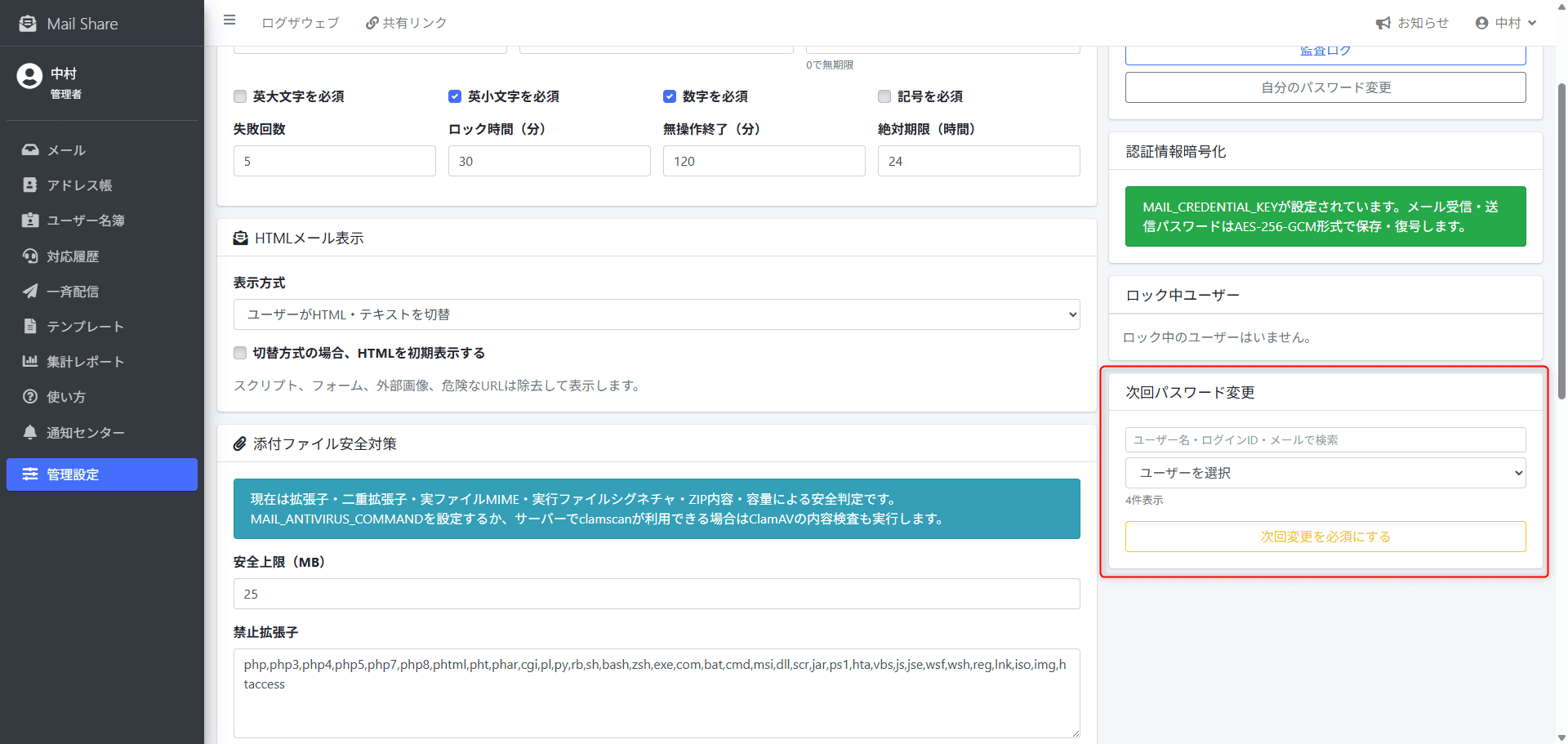This screenshot has height=744, width=1568.
Task: Check 切替方式の場合、HTMLを初期表示する
Action: (240, 353)
